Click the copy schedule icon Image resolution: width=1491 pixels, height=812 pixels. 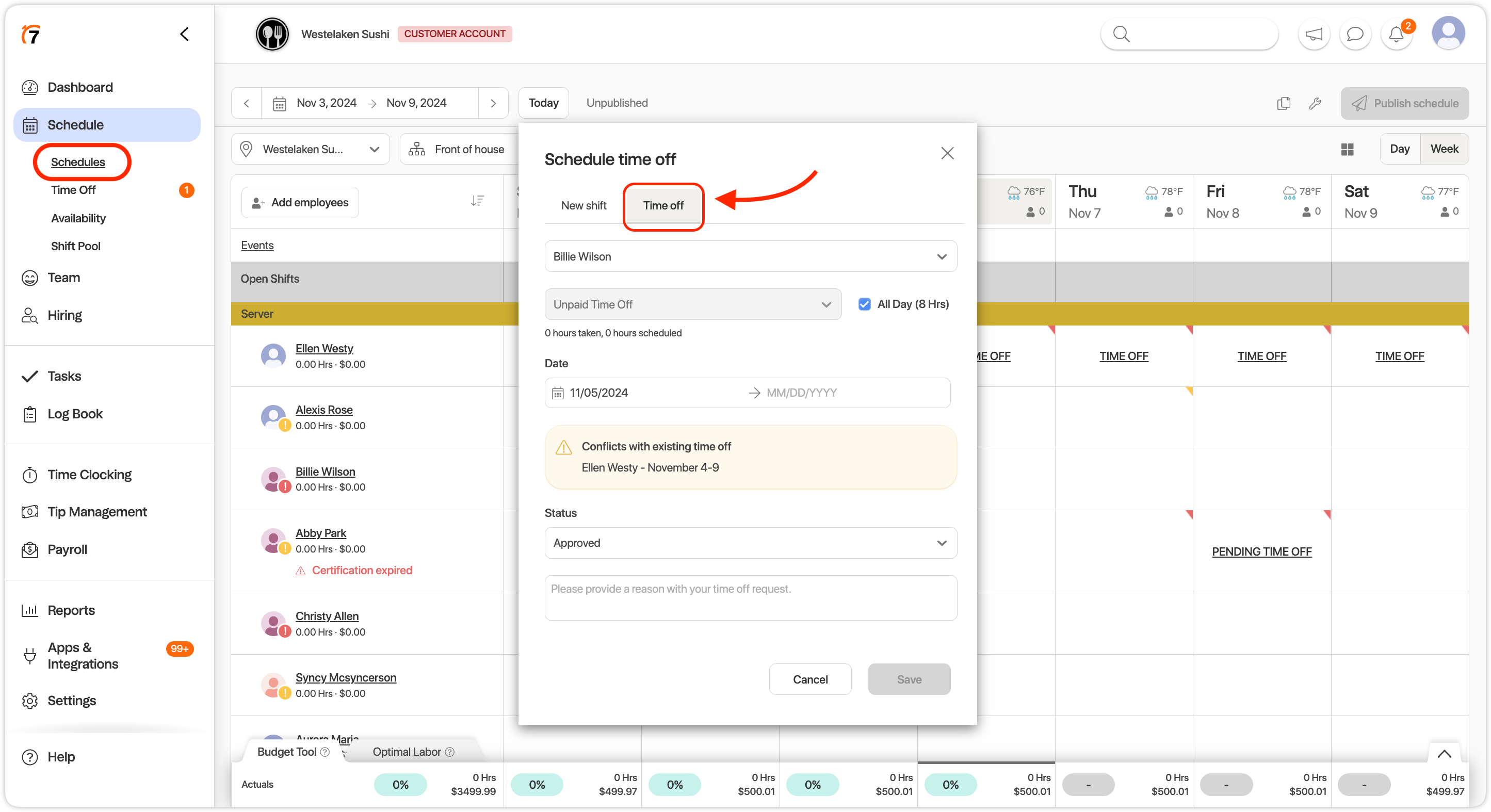pos(1283,103)
